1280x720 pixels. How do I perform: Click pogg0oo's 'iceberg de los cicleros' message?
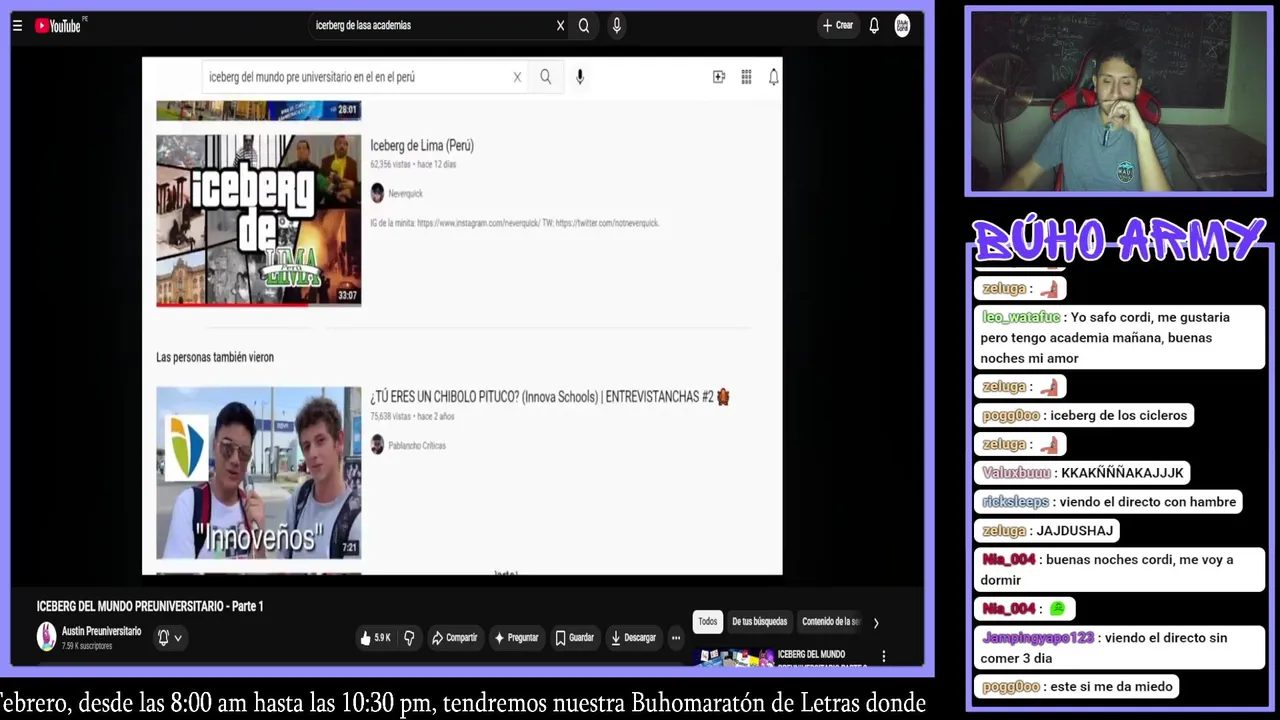point(1084,415)
